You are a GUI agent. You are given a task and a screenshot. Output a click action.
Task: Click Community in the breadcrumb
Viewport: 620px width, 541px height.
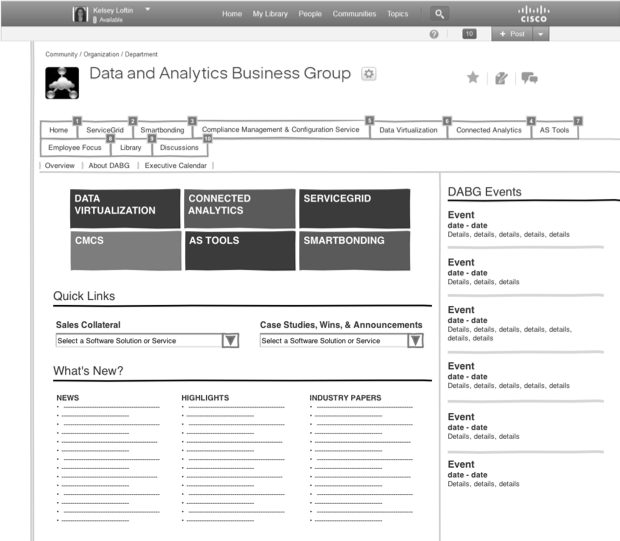61,54
